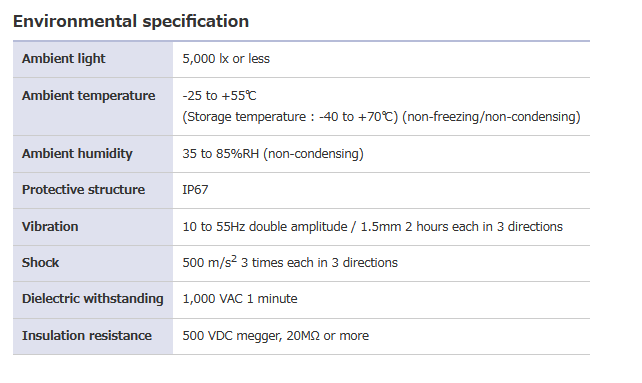The image size is (642, 383).
Task: Select the Protective structure label
Action: coord(84,190)
